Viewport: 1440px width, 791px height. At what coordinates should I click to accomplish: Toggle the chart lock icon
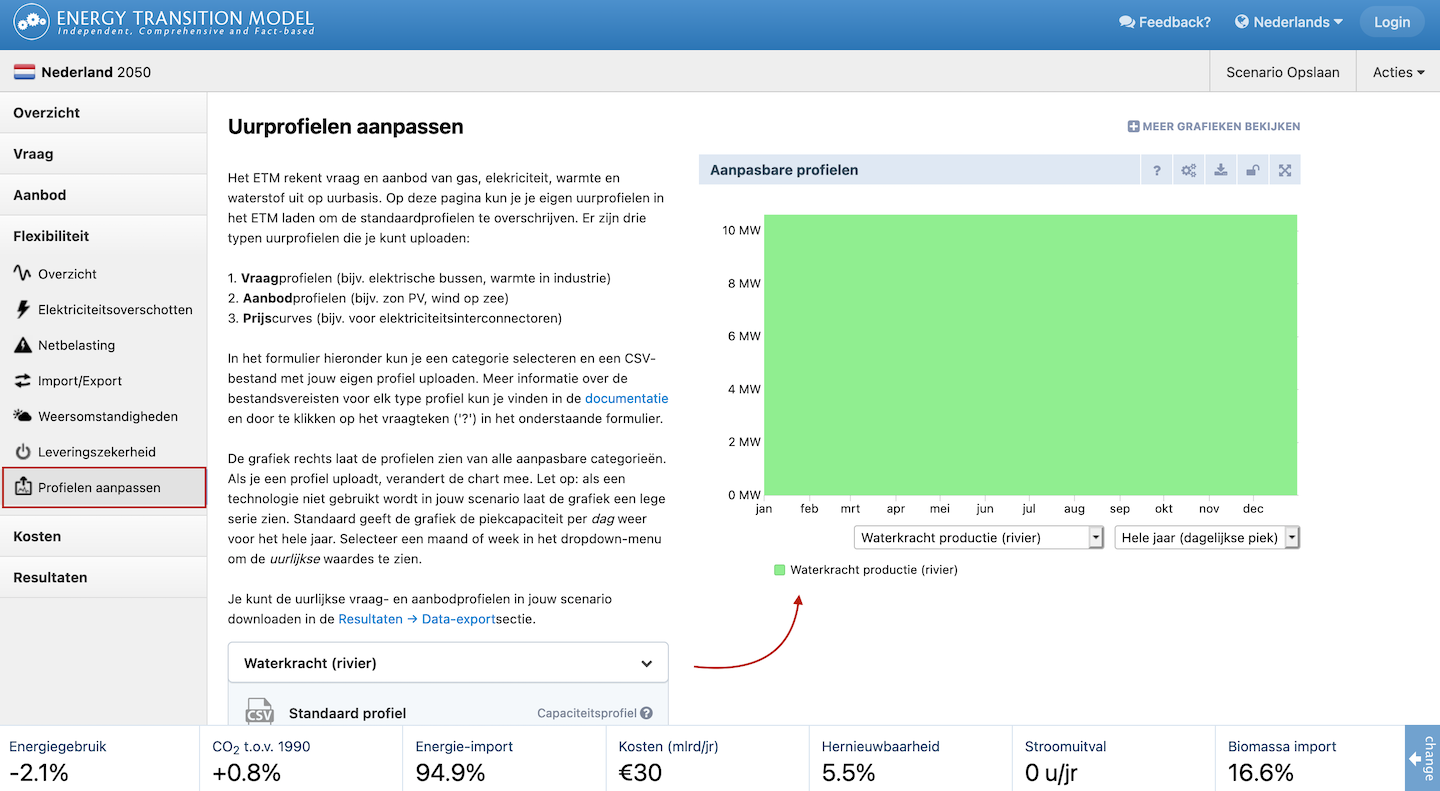tap(1253, 170)
